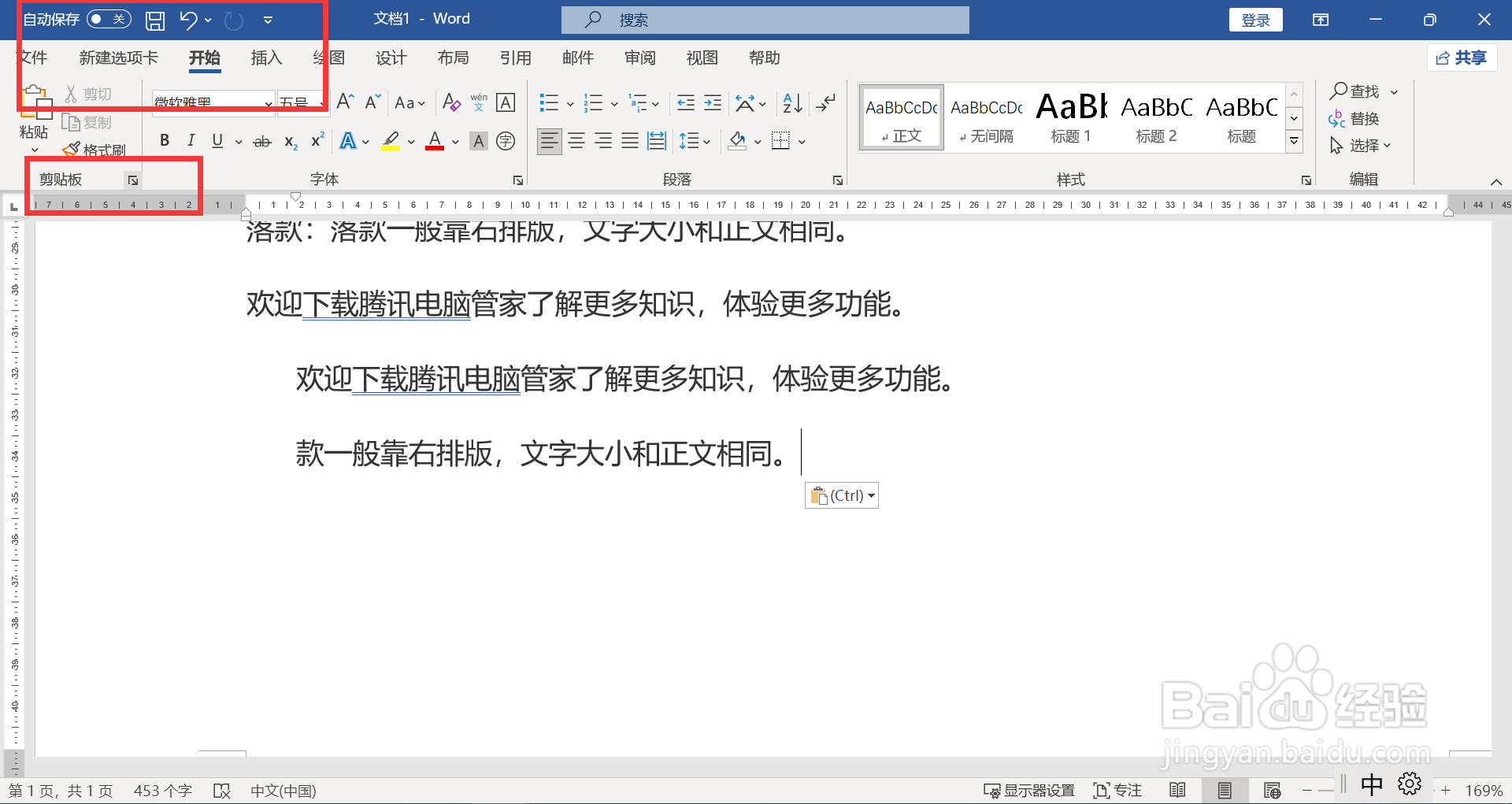1512x804 pixels.
Task: Click the 登录 sign-in button
Action: [1255, 20]
